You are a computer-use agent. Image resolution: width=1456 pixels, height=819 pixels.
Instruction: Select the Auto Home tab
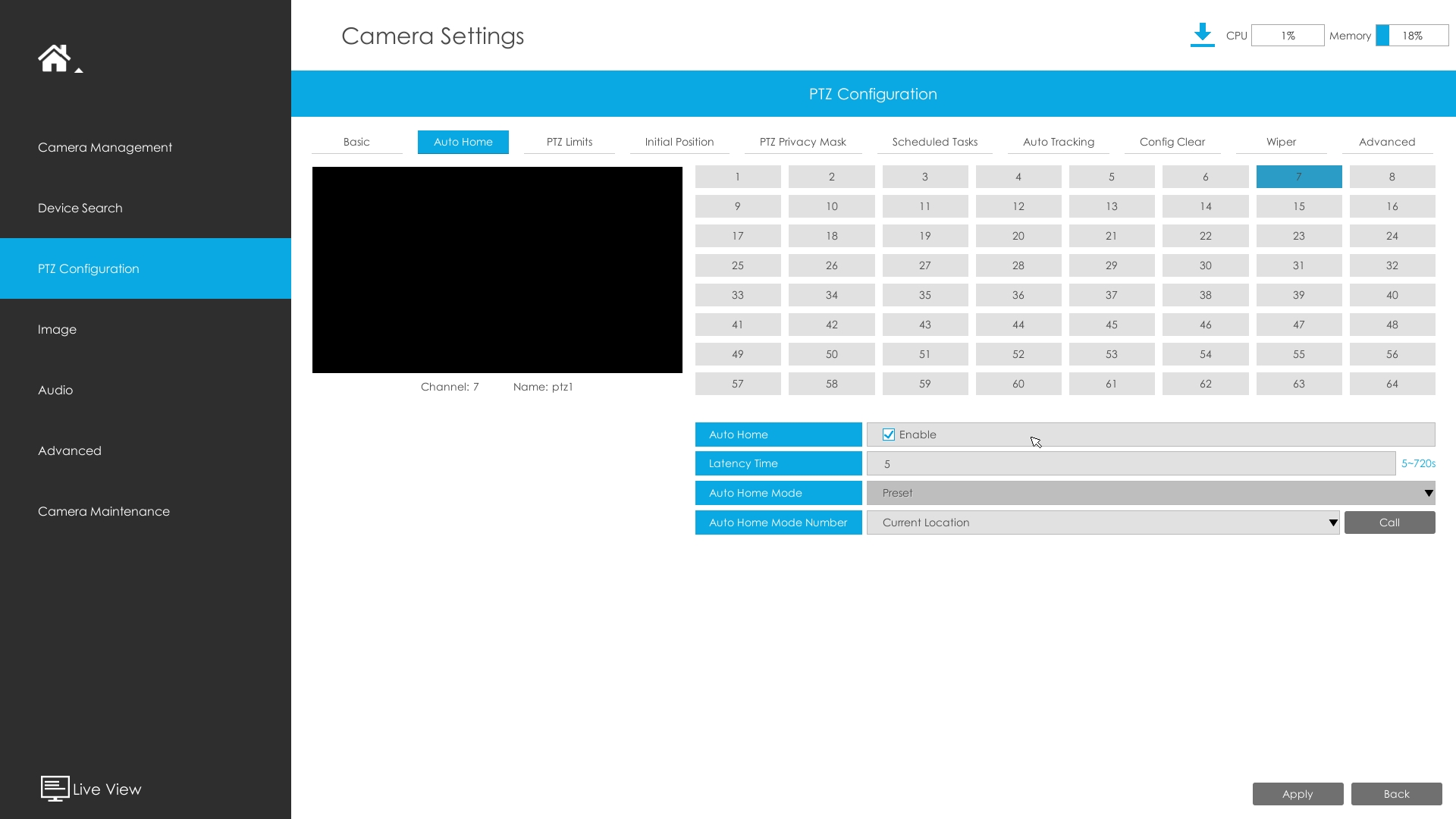463,142
